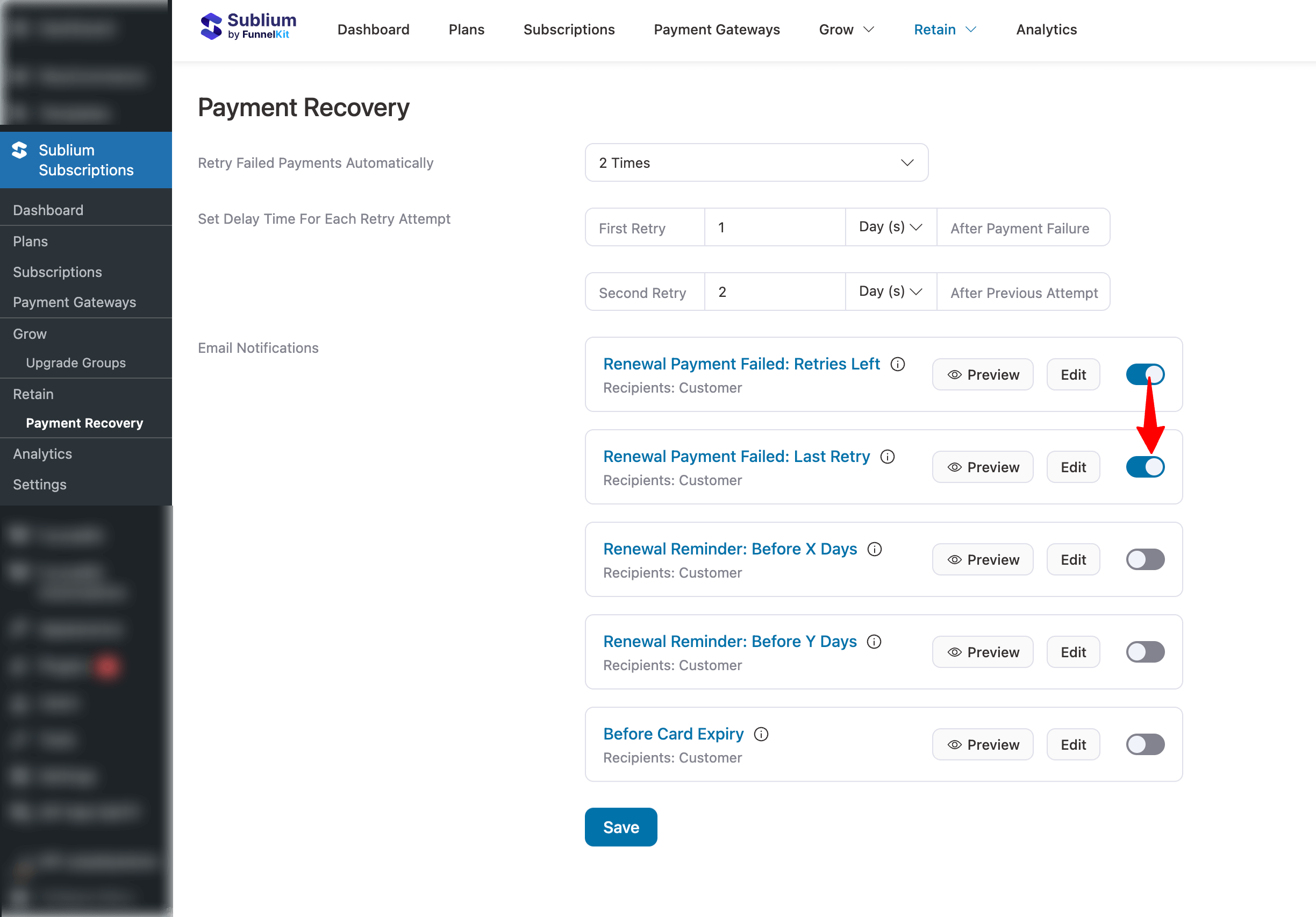Click the info icon beside Before Card Expiry

click(x=761, y=734)
